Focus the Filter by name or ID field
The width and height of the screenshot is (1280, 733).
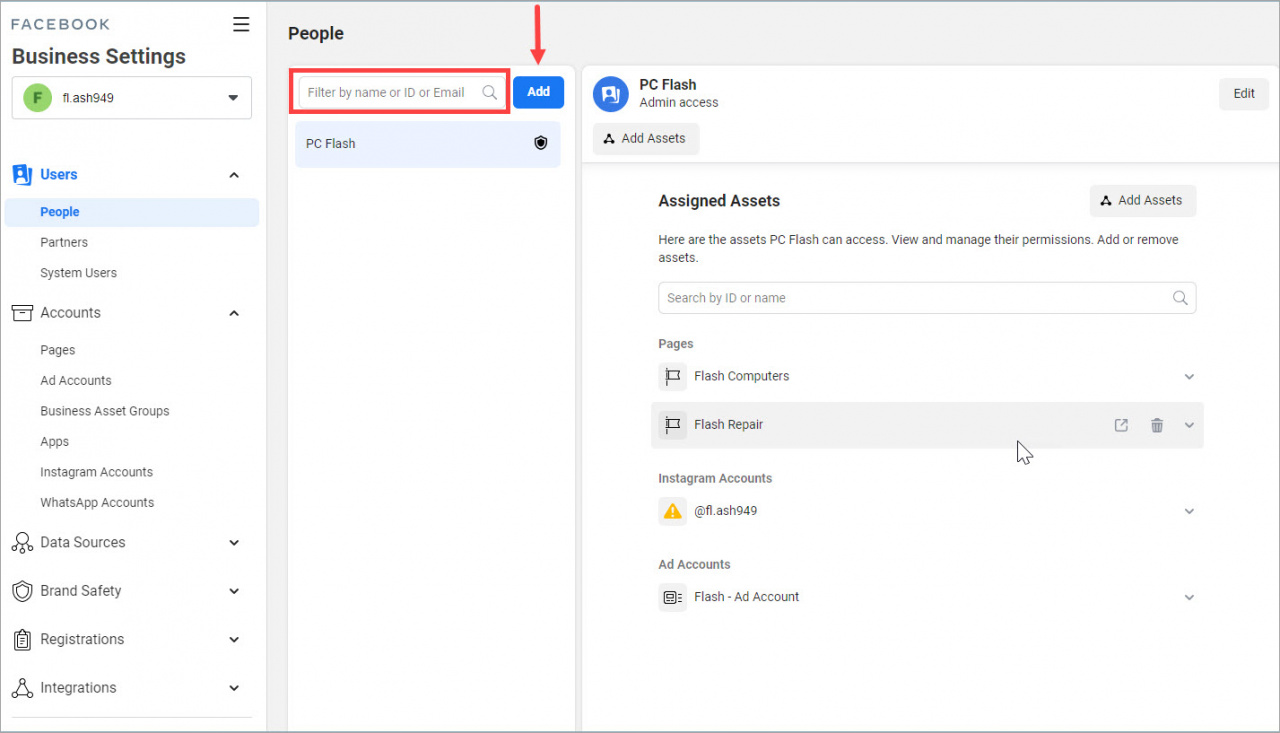(400, 92)
